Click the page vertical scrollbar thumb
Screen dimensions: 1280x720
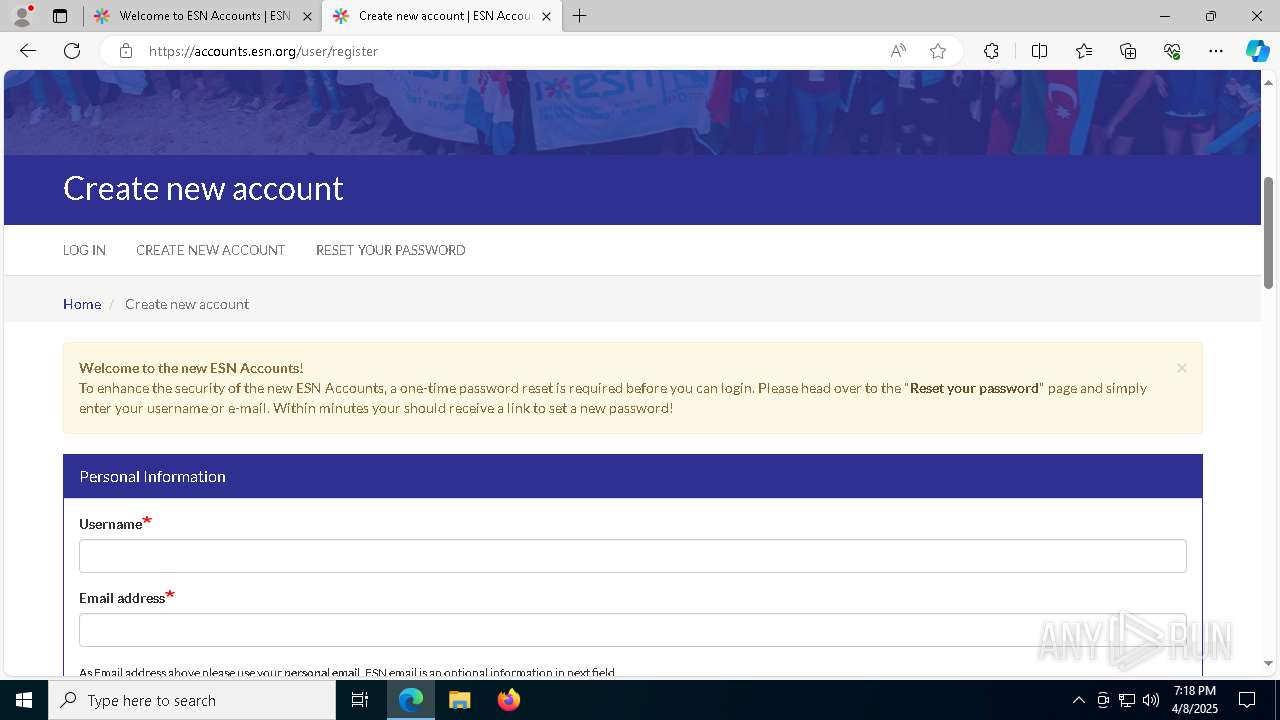[1269, 232]
